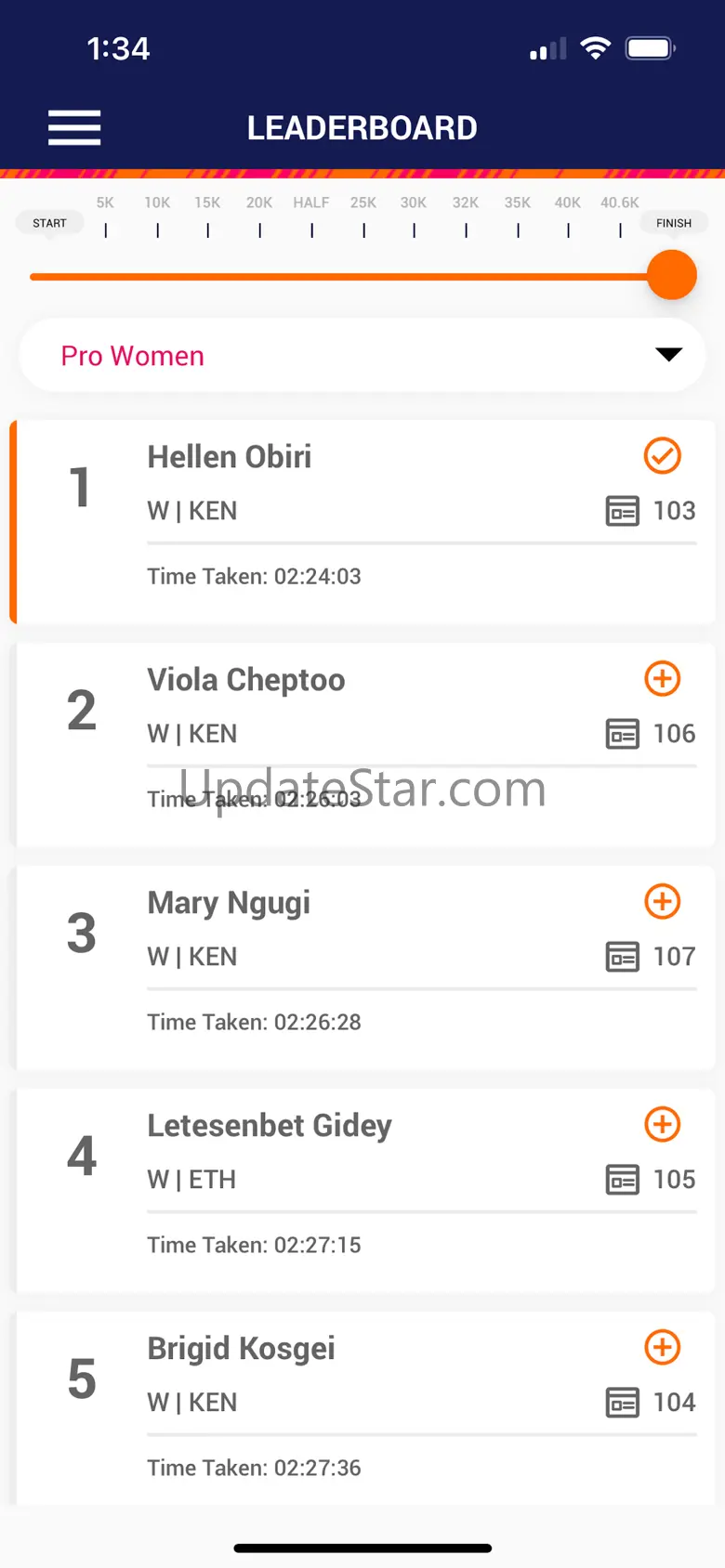
Task: Open the Pro Women category dropdown
Action: pos(362,356)
